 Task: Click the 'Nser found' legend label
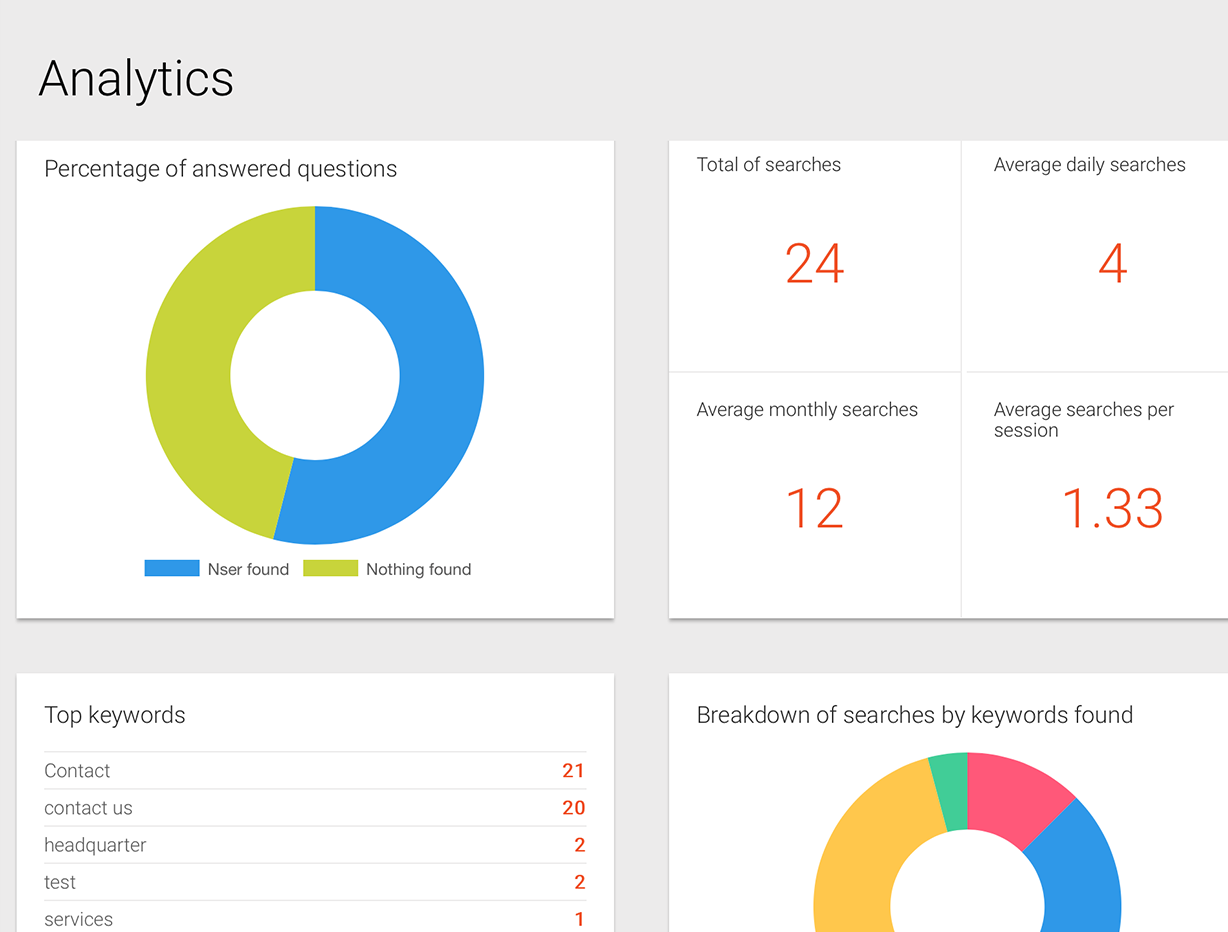(248, 569)
